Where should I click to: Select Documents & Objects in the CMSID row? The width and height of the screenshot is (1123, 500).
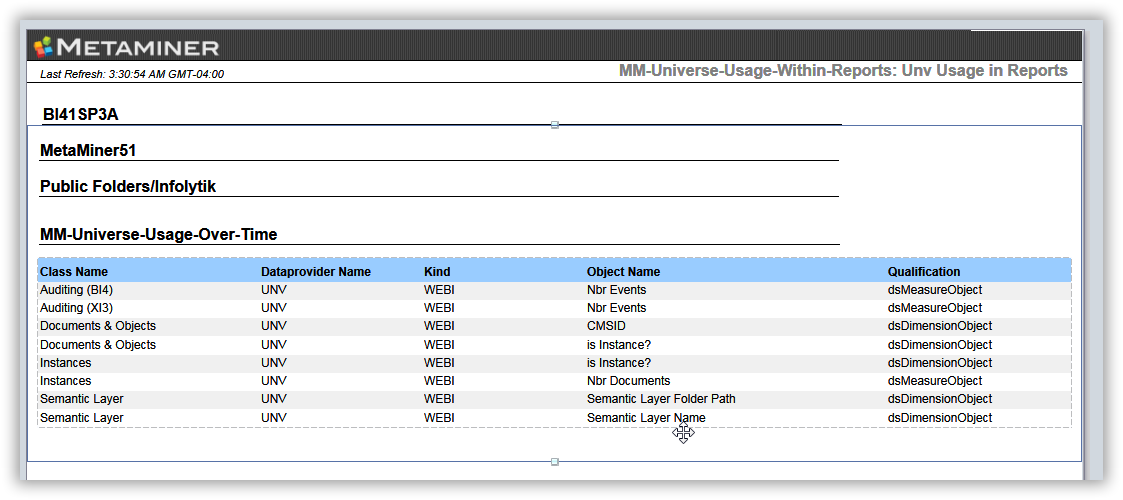(x=98, y=326)
